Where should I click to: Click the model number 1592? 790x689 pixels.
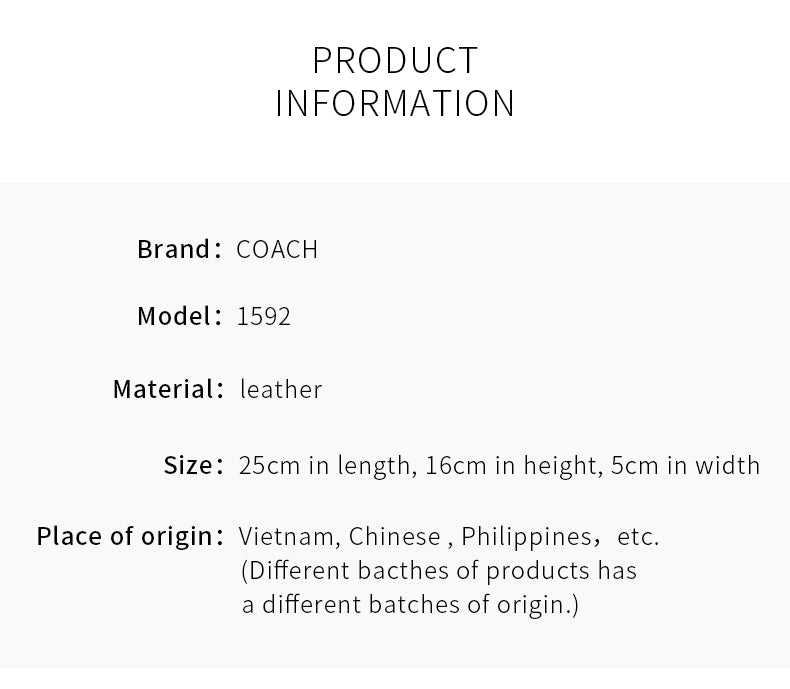pyautogui.click(x=264, y=317)
